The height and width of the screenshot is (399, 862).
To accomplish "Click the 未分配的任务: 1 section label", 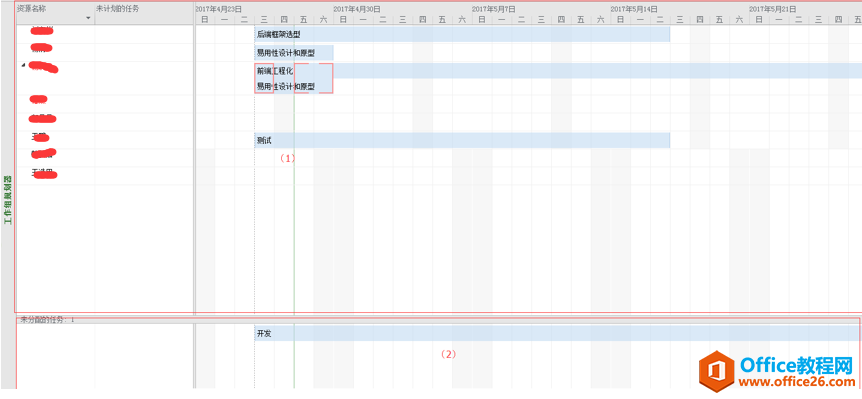I will [x=47, y=319].
